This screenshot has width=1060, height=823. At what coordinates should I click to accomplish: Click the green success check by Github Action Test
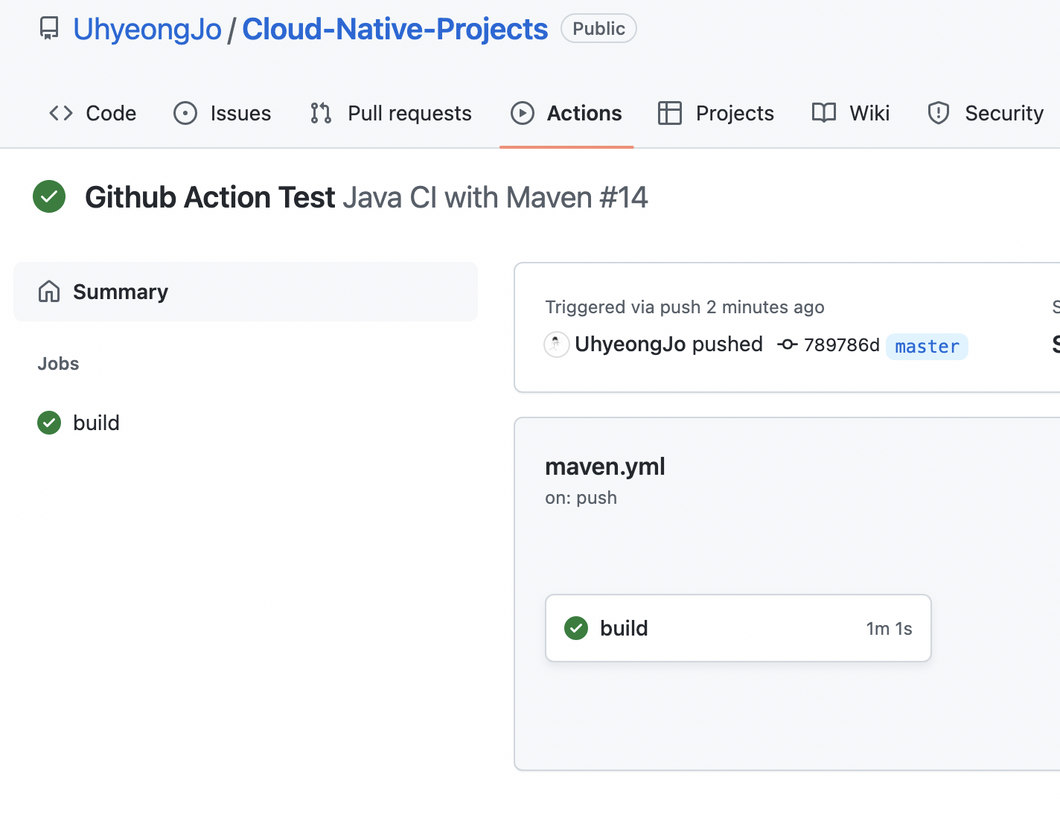(49, 197)
